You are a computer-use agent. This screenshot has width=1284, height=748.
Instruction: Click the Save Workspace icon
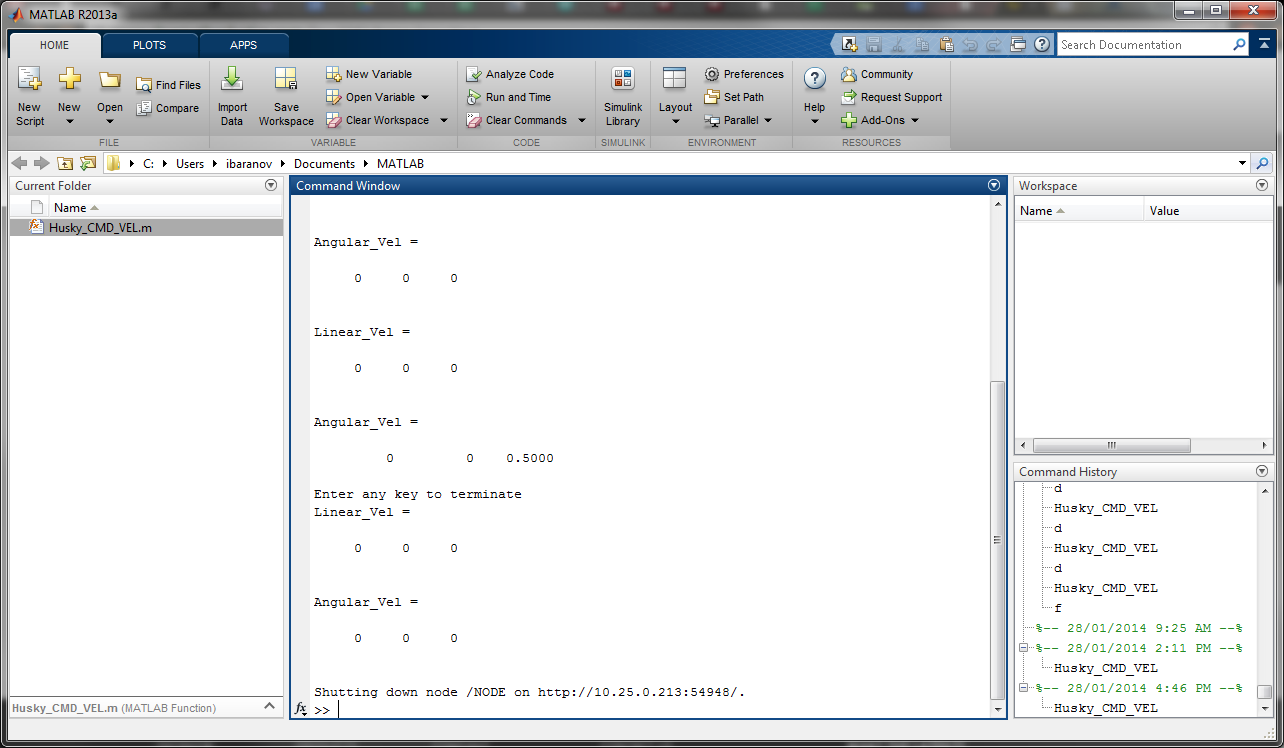[286, 80]
